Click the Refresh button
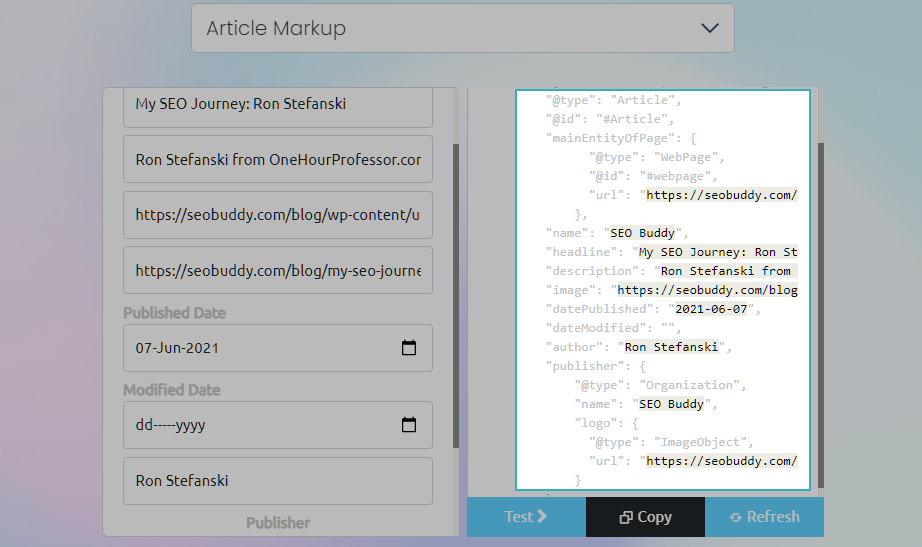This screenshot has height=547, width=922. [764, 517]
